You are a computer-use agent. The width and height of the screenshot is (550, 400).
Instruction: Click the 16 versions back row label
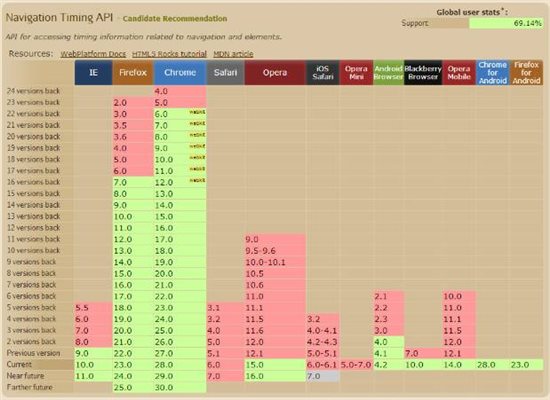[x=33, y=182]
